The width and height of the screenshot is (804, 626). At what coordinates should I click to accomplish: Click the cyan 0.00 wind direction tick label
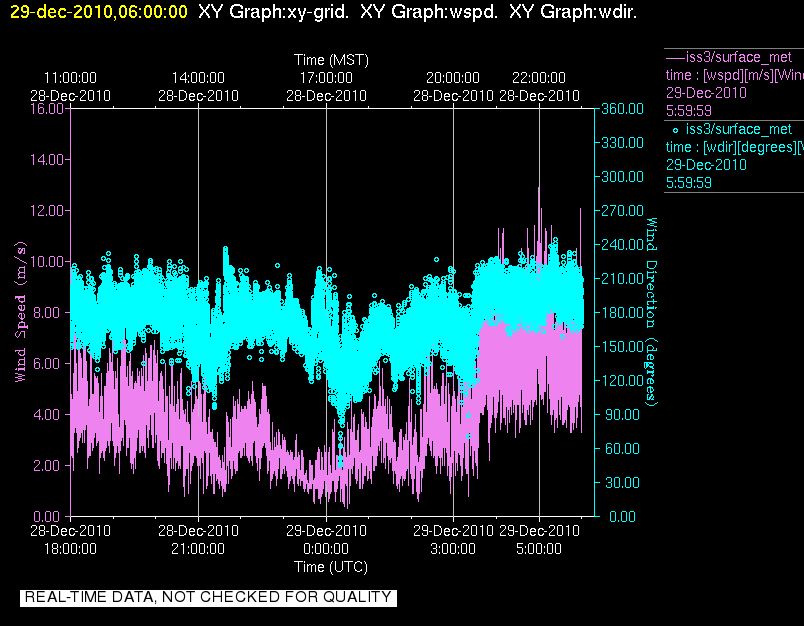tap(622, 516)
